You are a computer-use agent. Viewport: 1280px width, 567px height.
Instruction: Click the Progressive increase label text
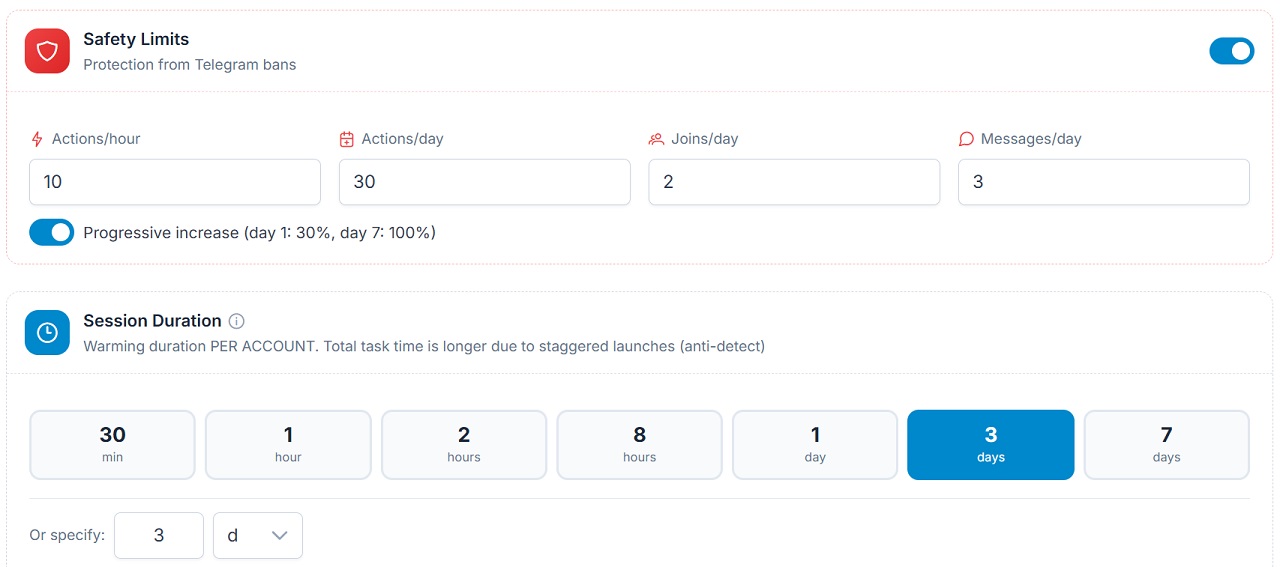[260, 233]
